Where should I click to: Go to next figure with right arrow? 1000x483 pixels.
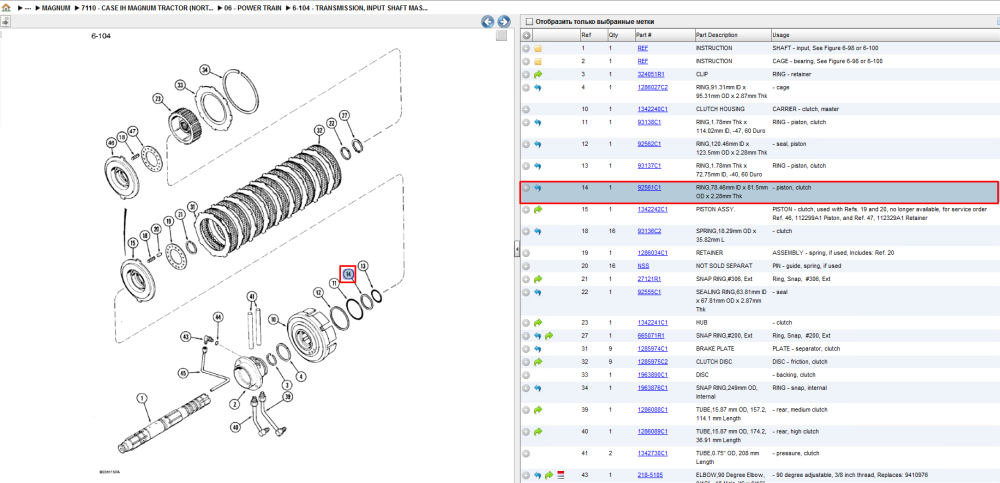(503, 22)
